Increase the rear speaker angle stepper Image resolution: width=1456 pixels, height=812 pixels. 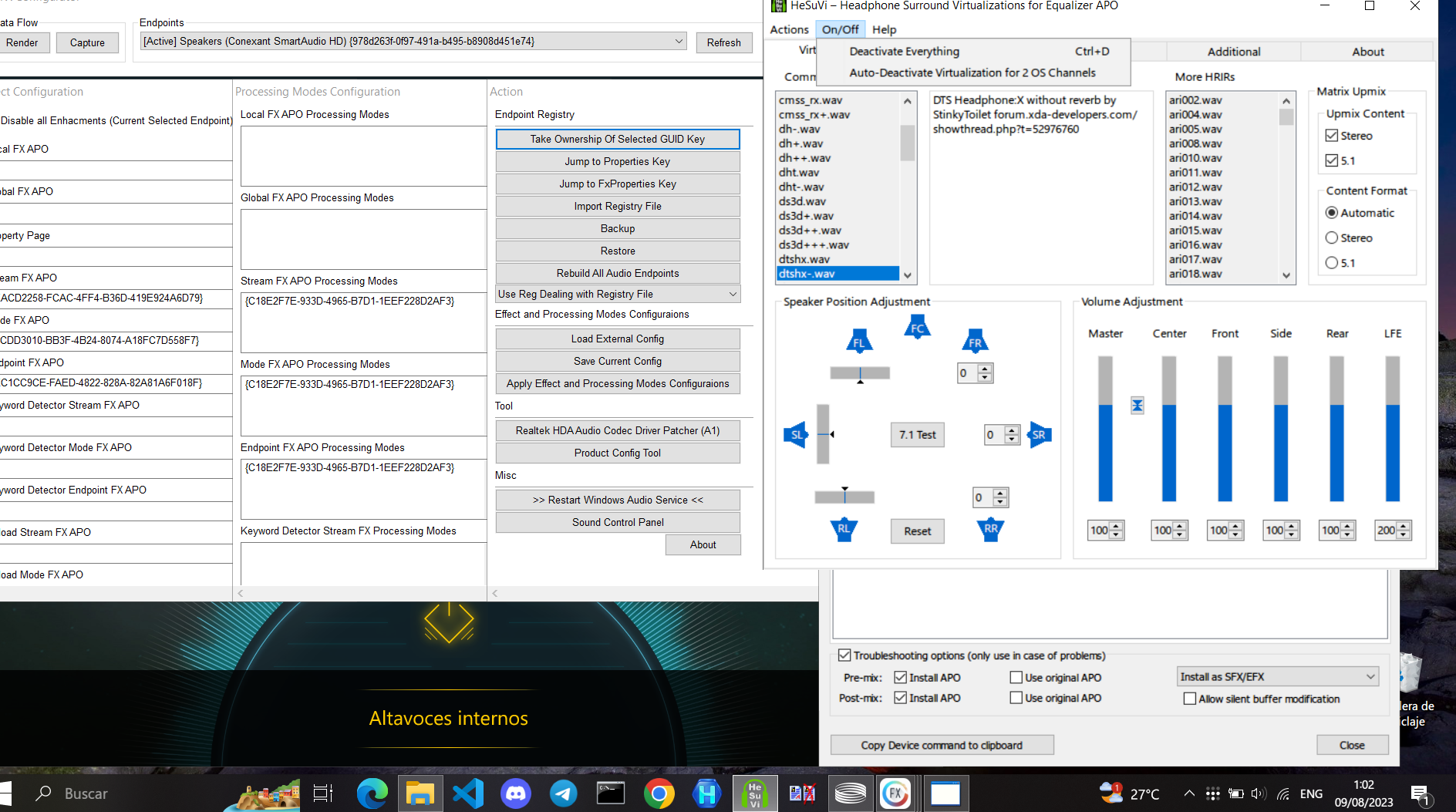click(999, 493)
